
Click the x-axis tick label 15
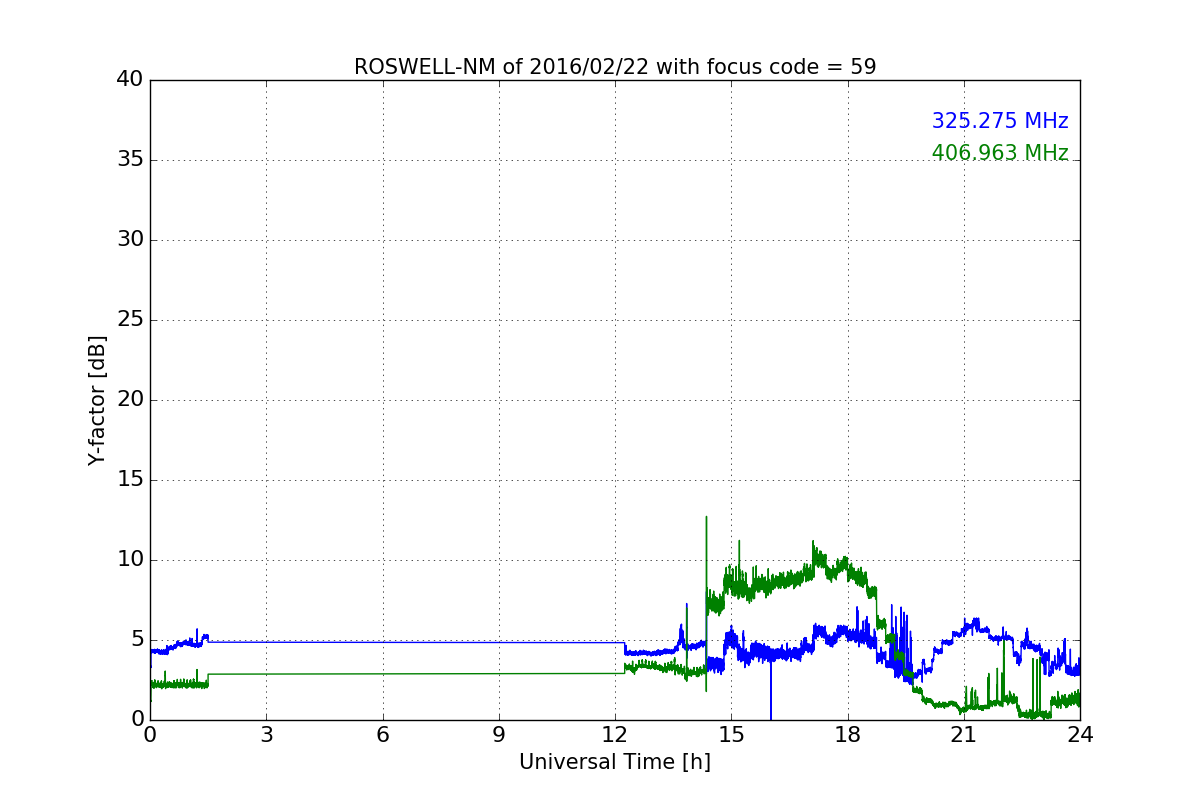(x=731, y=735)
